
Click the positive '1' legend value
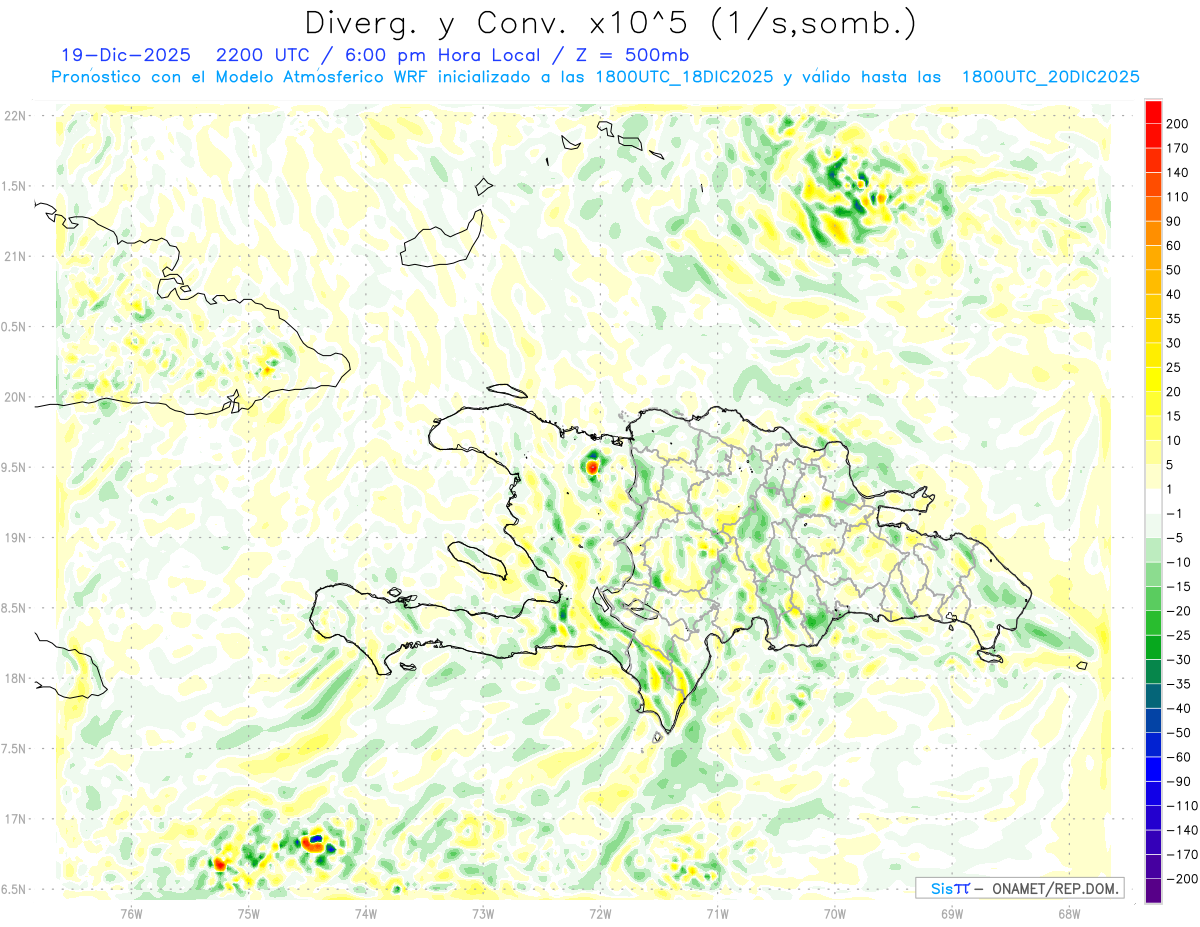[1170, 489]
